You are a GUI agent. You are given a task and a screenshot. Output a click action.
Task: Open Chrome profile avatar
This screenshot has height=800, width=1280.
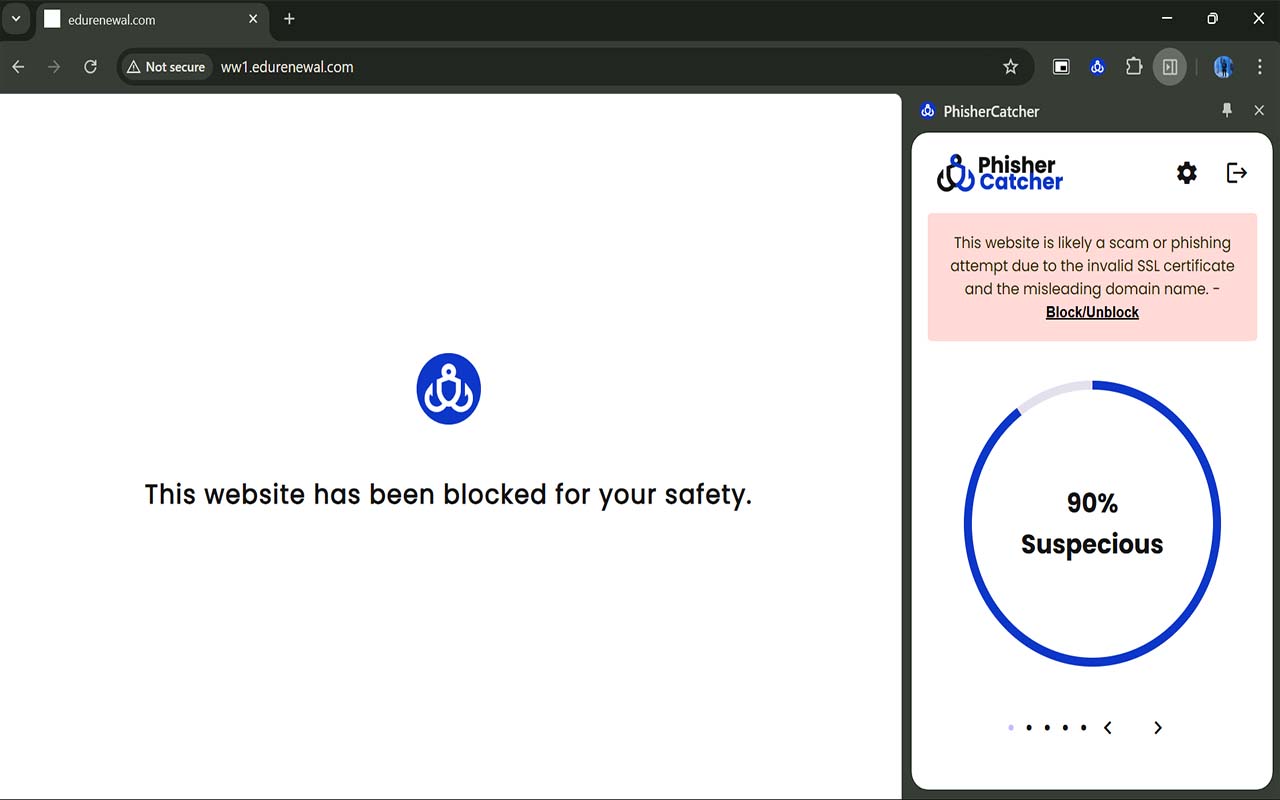(x=1223, y=67)
